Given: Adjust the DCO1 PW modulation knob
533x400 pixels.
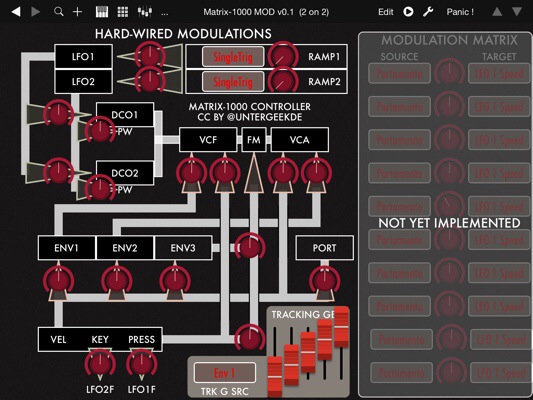Looking at the screenshot, I should point(100,131).
